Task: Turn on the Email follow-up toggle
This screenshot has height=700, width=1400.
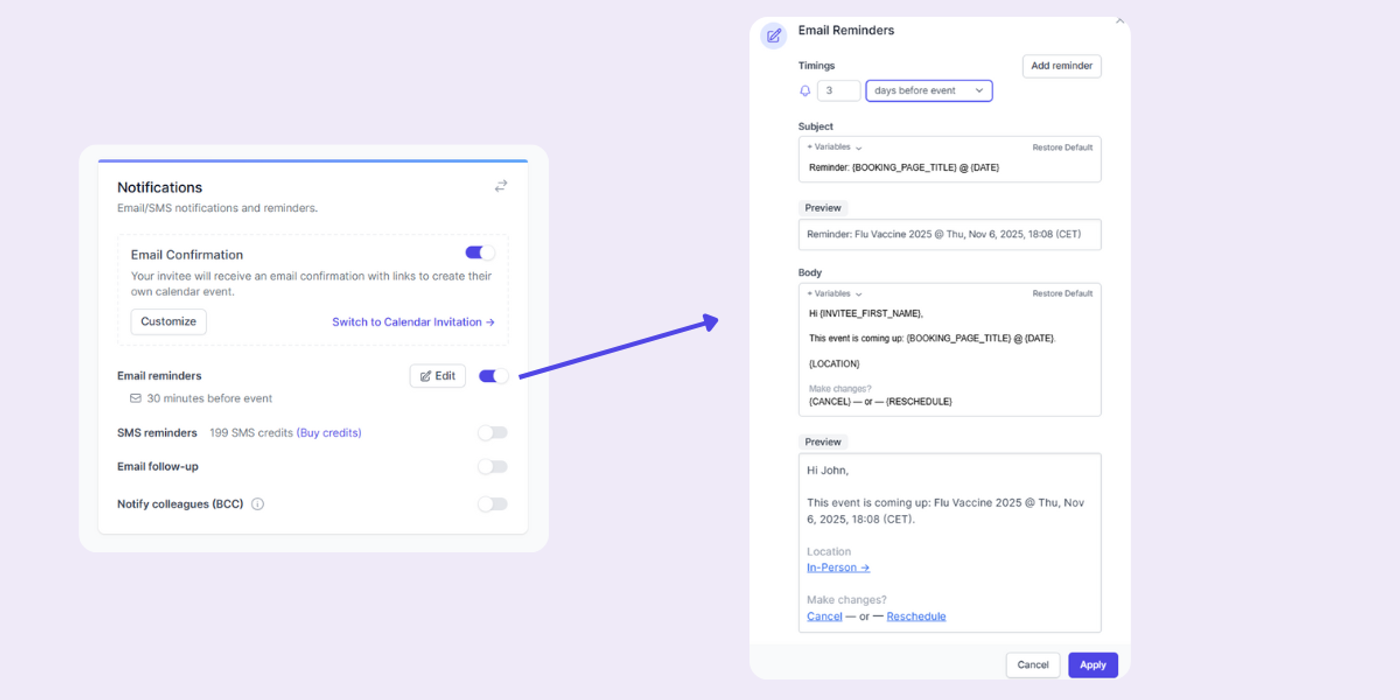Action: [492, 466]
